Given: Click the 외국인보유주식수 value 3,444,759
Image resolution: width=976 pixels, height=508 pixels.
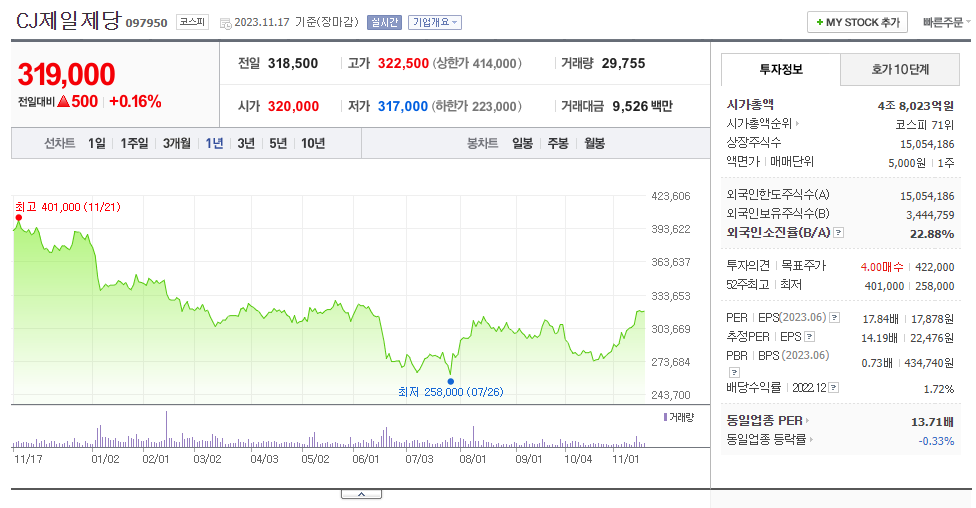Looking at the screenshot, I should pyautogui.click(x=930, y=215).
